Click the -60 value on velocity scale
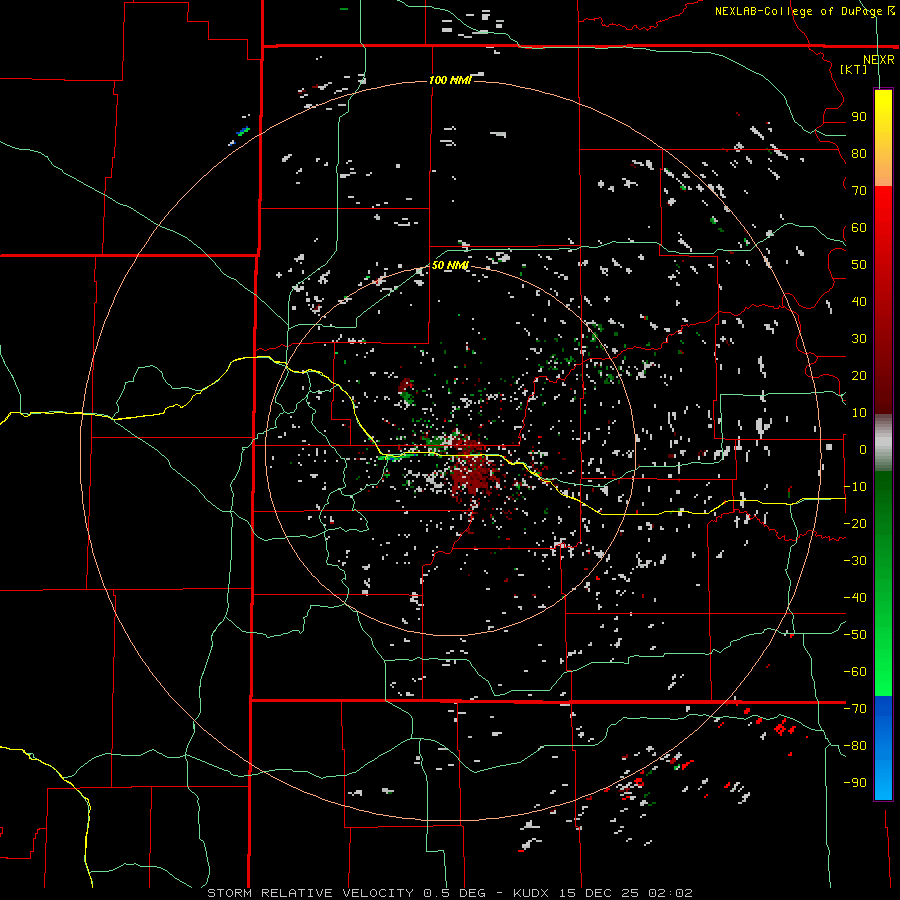 pyautogui.click(x=855, y=672)
